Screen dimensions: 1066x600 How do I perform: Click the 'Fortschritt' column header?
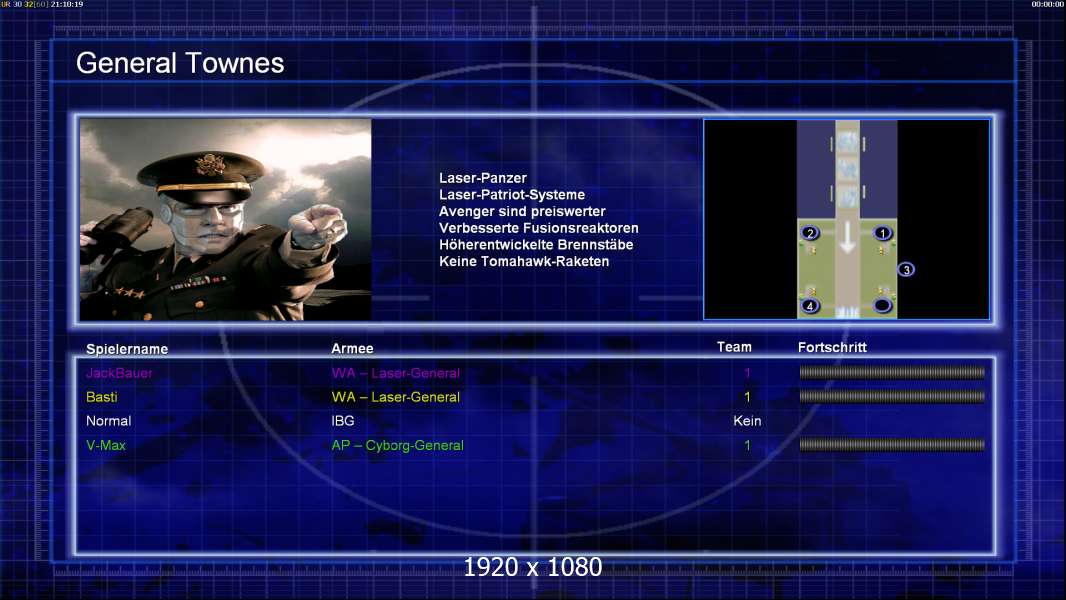coord(832,347)
